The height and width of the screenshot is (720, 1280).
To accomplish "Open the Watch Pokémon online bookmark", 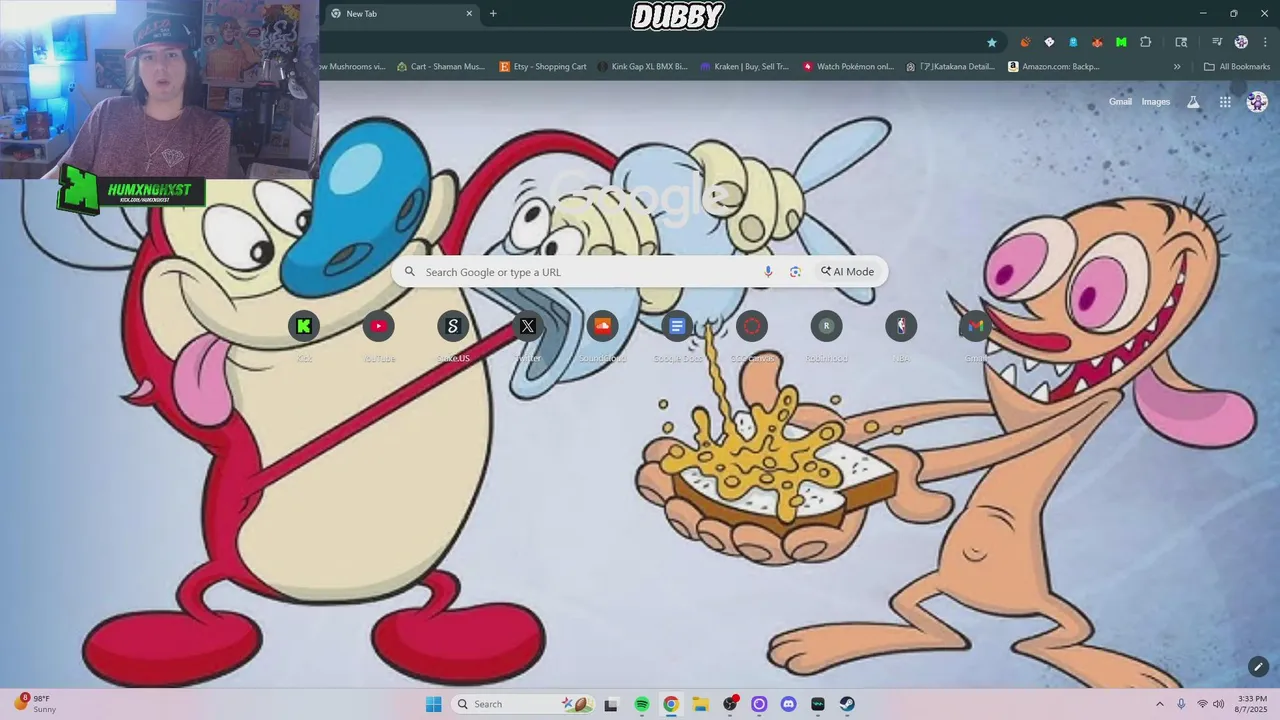I will coord(849,67).
